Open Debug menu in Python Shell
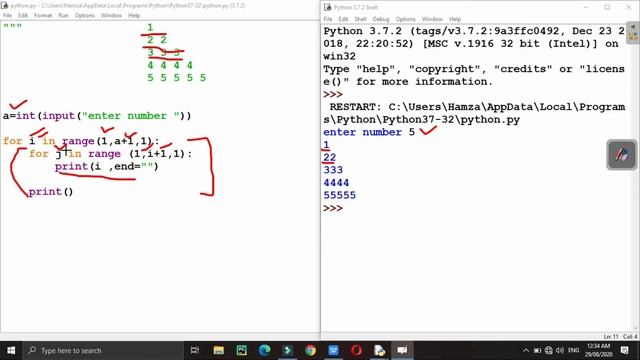The height and width of the screenshot is (360, 640). [x=381, y=19]
